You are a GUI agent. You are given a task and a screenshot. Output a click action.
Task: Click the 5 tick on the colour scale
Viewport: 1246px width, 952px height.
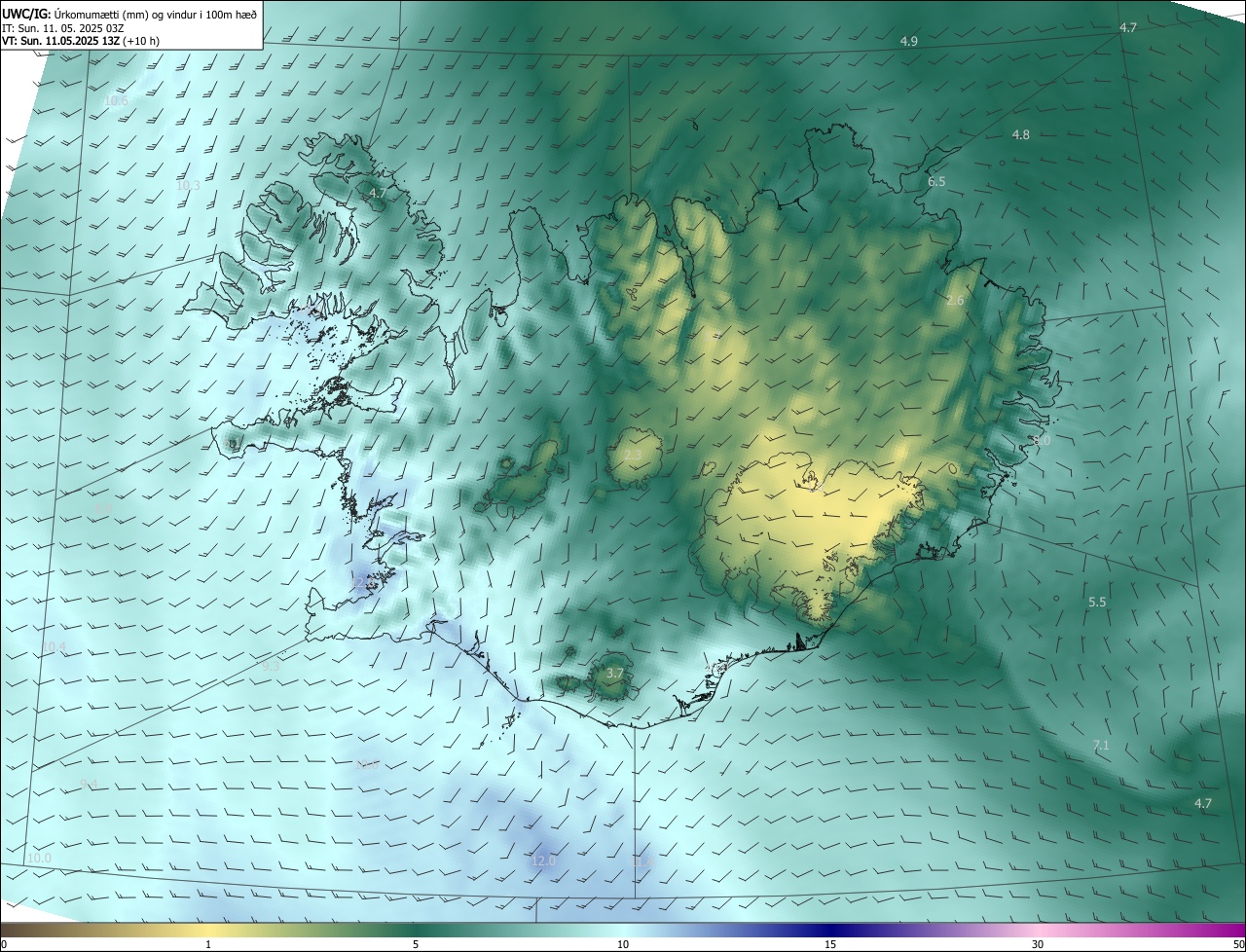click(x=416, y=944)
